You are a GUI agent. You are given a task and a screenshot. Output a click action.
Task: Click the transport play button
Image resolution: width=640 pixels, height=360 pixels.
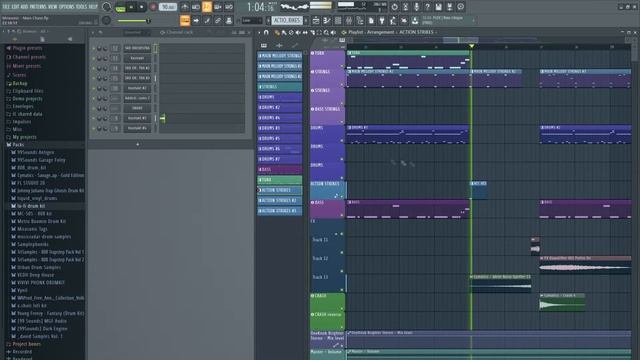point(131,7)
